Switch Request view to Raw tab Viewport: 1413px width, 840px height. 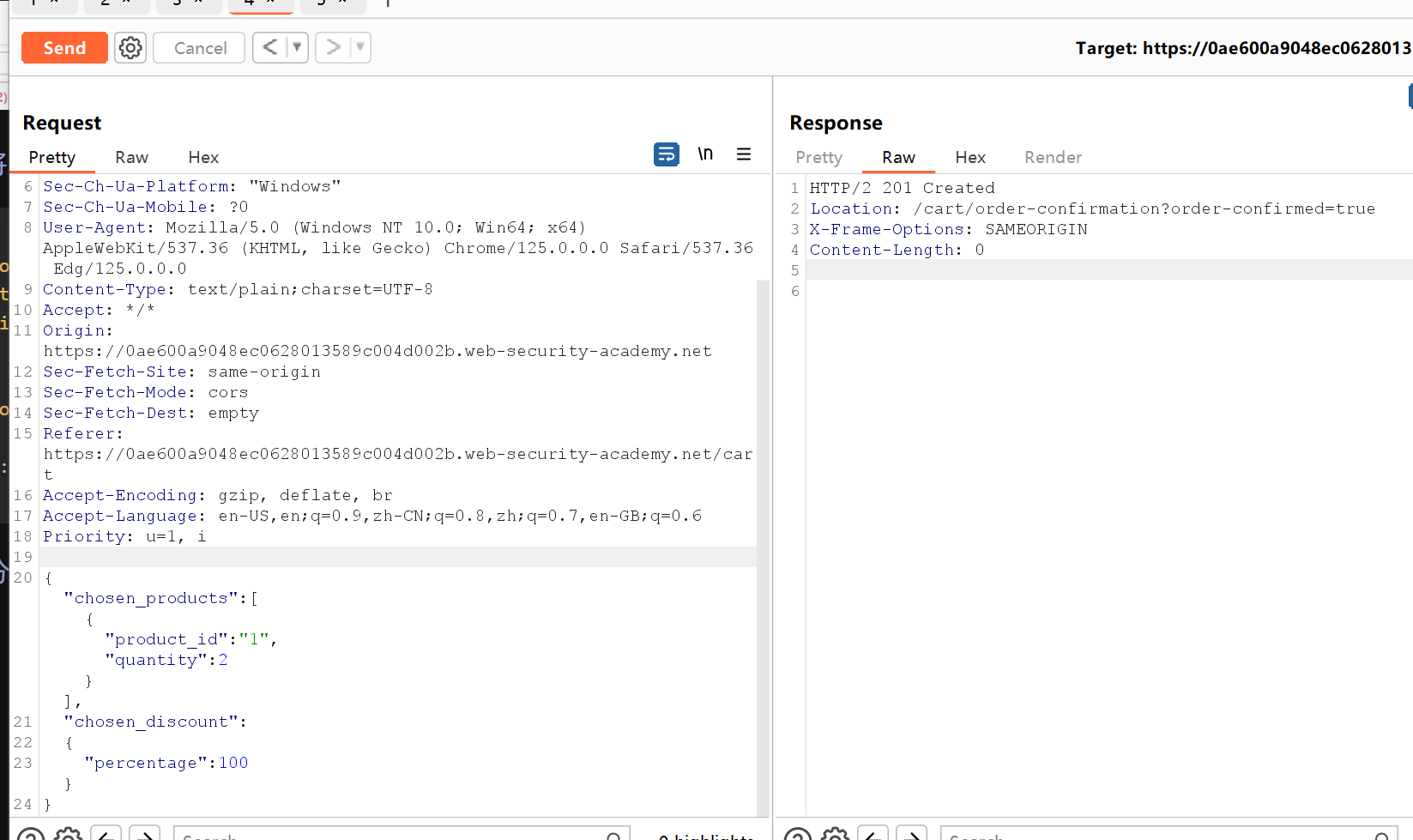131,157
